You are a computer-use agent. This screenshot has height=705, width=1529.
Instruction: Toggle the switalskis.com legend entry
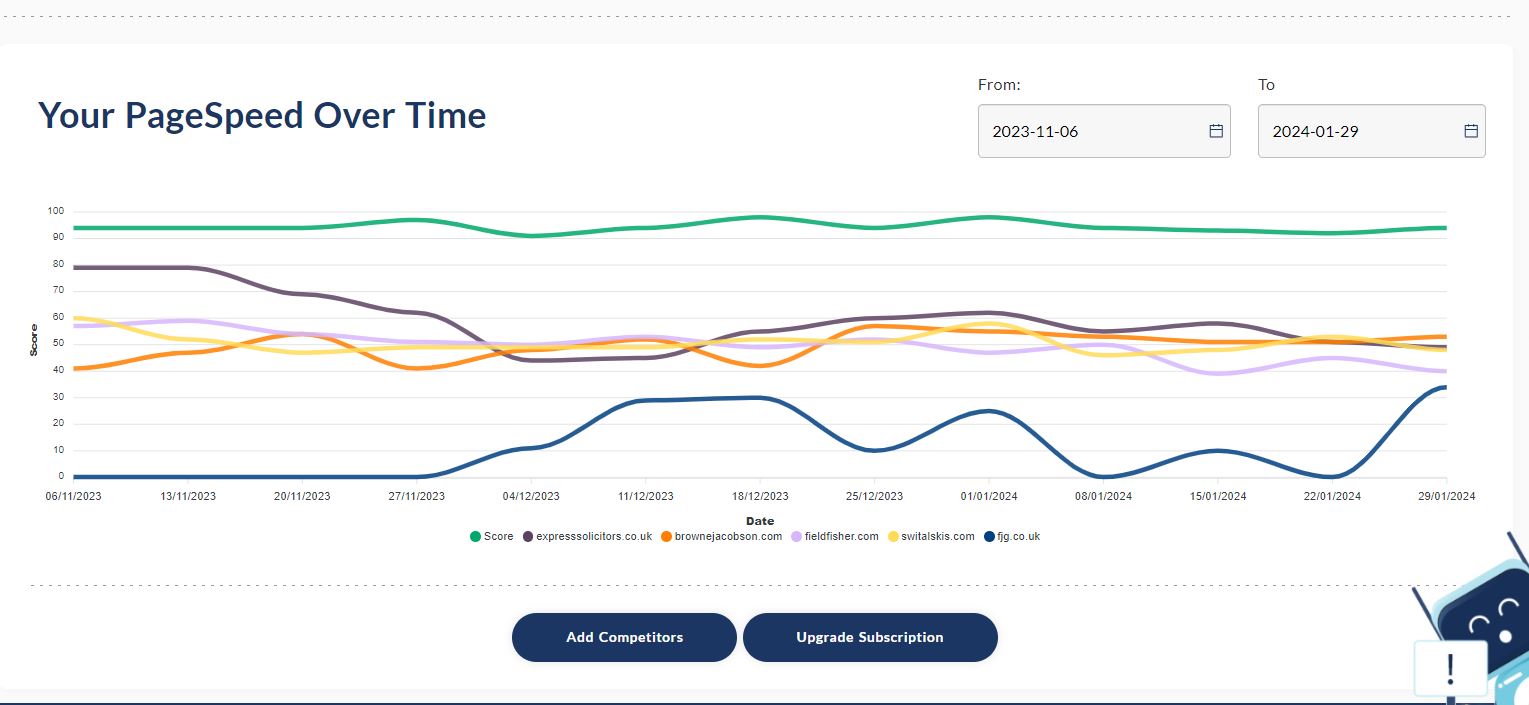930,537
